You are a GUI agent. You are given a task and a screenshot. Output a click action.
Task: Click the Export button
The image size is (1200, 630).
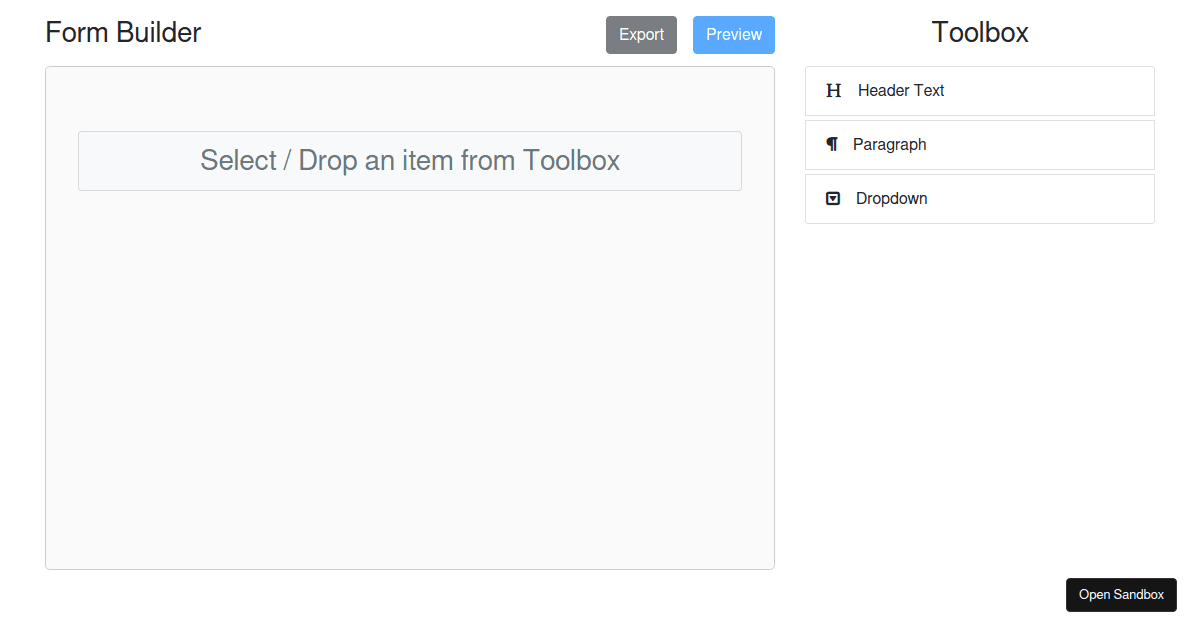click(x=641, y=34)
